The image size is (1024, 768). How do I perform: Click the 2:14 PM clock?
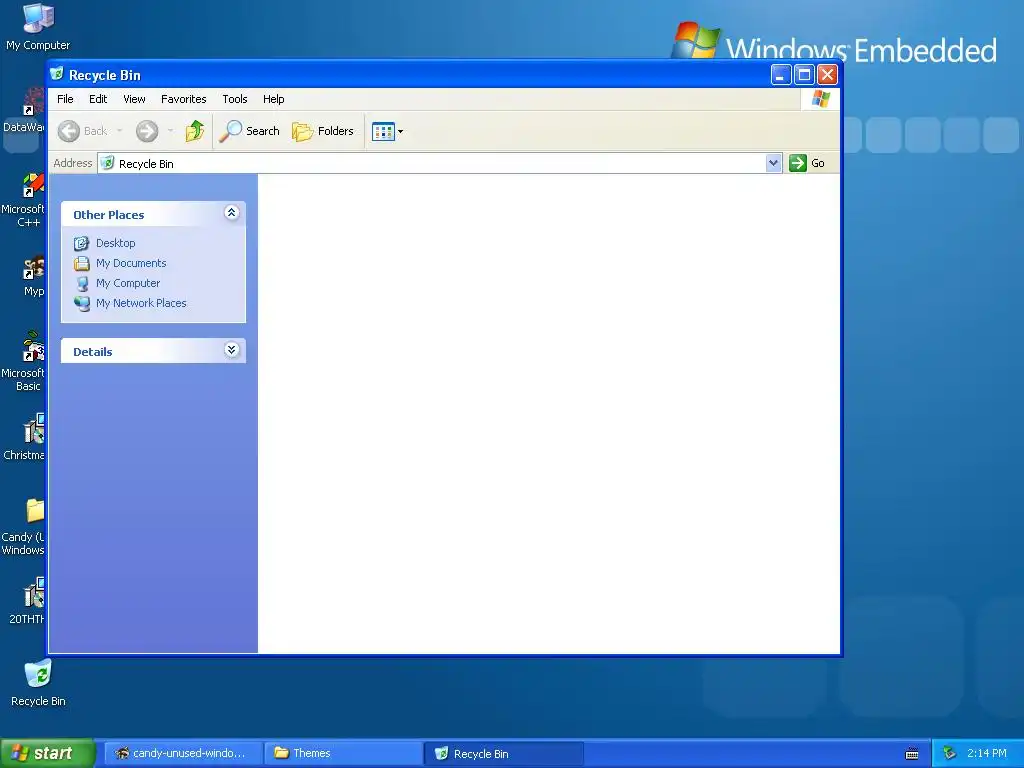pyautogui.click(x=987, y=753)
